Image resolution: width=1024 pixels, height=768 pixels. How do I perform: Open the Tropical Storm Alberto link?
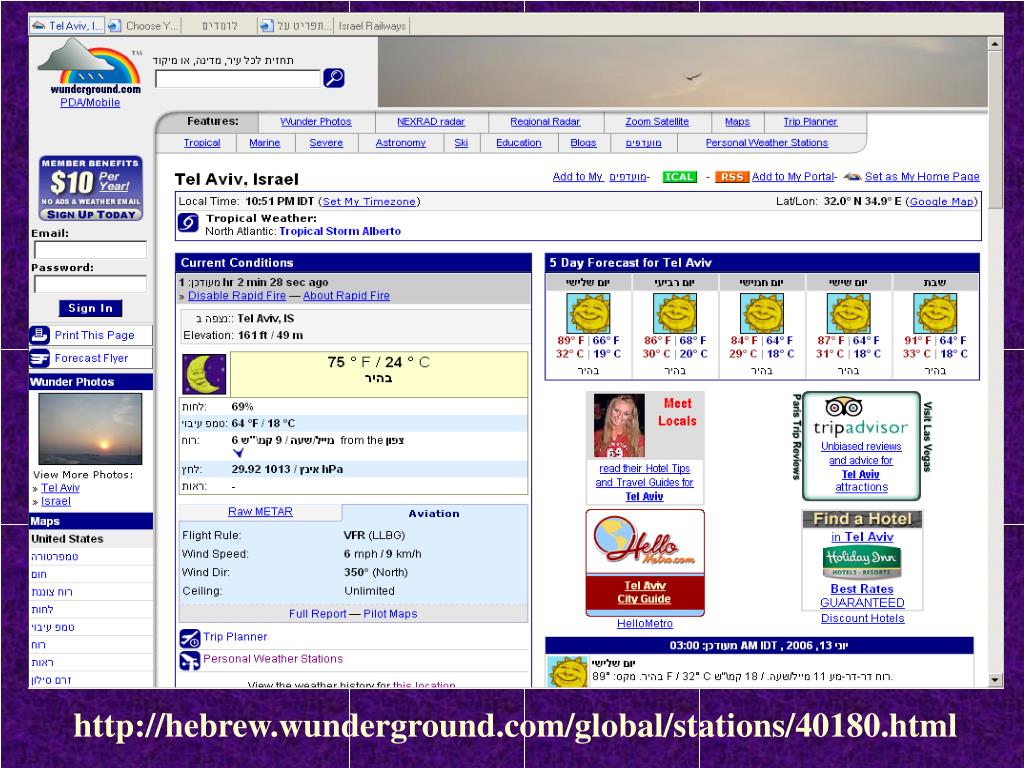pos(340,231)
